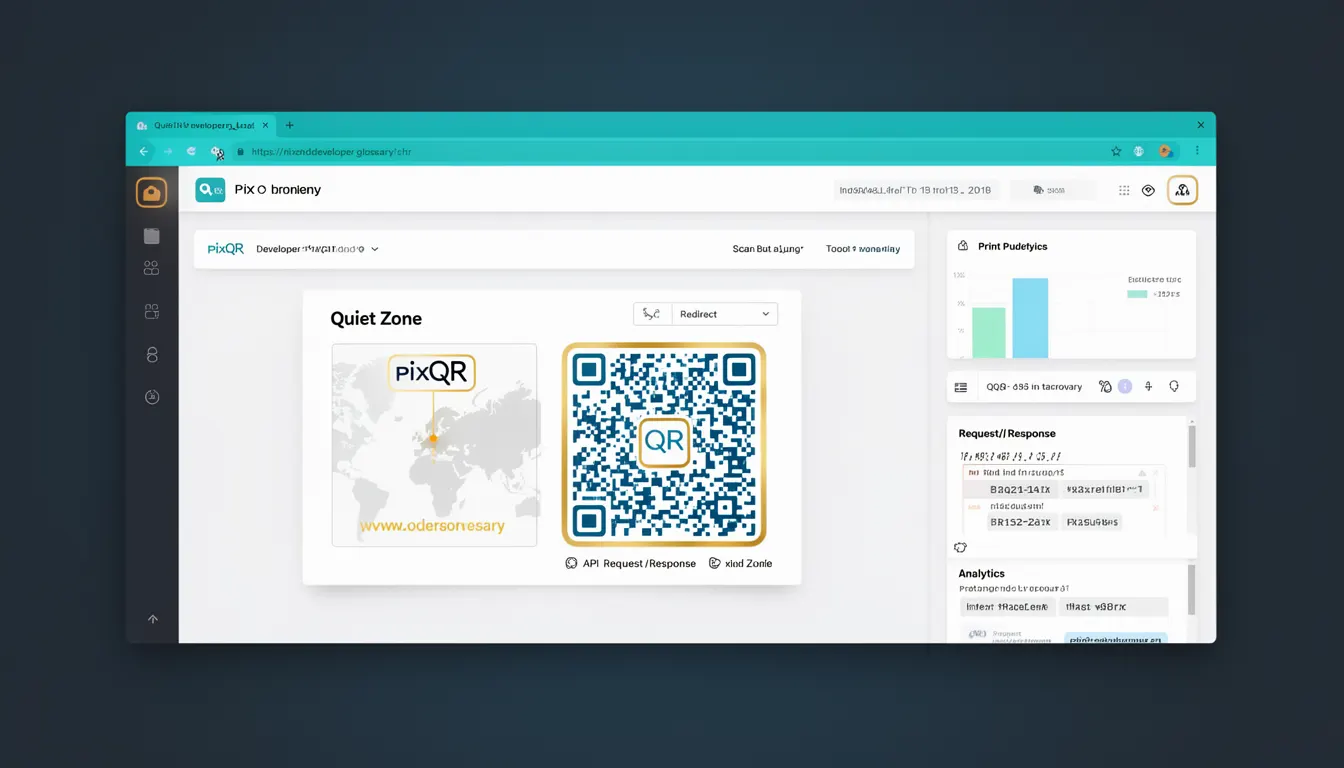The image size is (1344, 768).
Task: Click the Request/Response panel scrollbar
Action: 1191,445
